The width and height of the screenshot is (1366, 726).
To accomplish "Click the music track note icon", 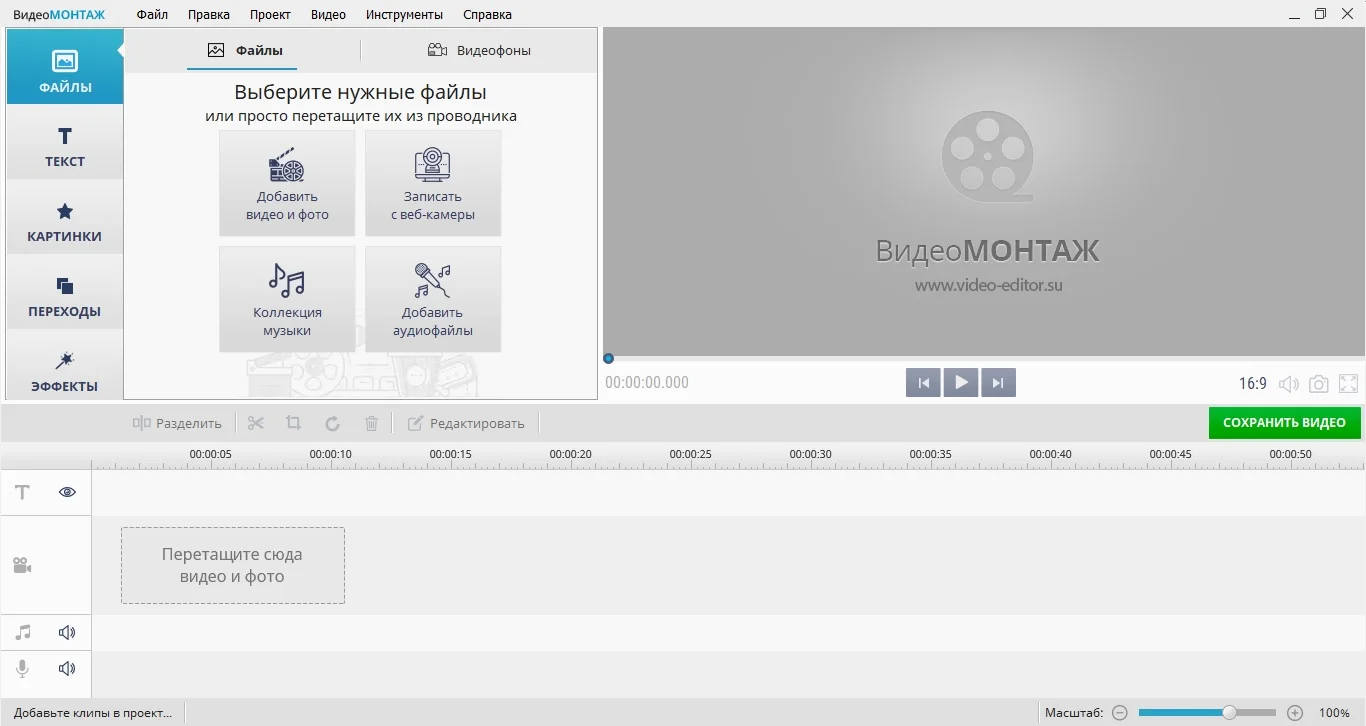I will click(23, 632).
